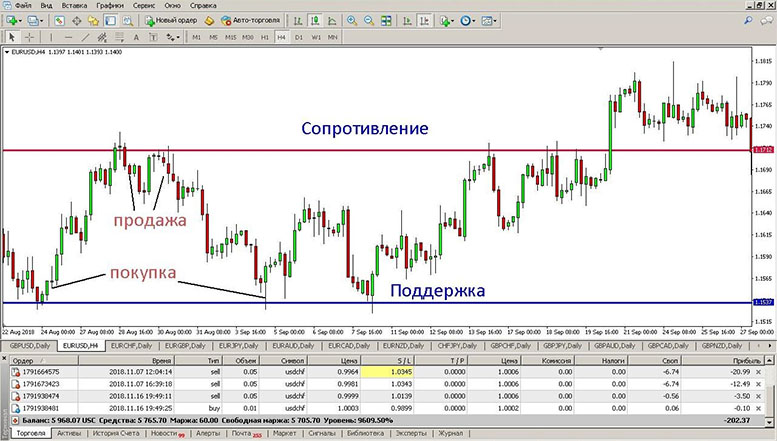The width and height of the screenshot is (777, 441).
Task: Sort by Прибыль column header
Action: tap(722, 361)
